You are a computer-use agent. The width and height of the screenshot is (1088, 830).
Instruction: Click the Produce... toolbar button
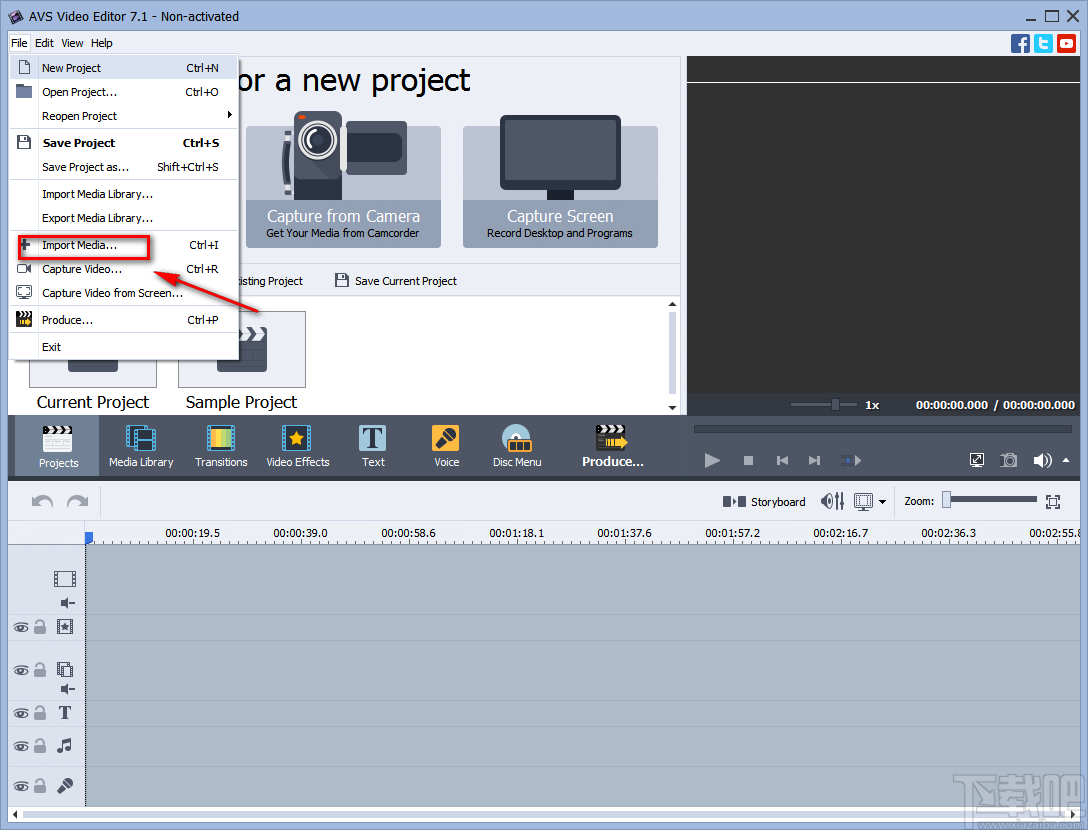click(612, 446)
